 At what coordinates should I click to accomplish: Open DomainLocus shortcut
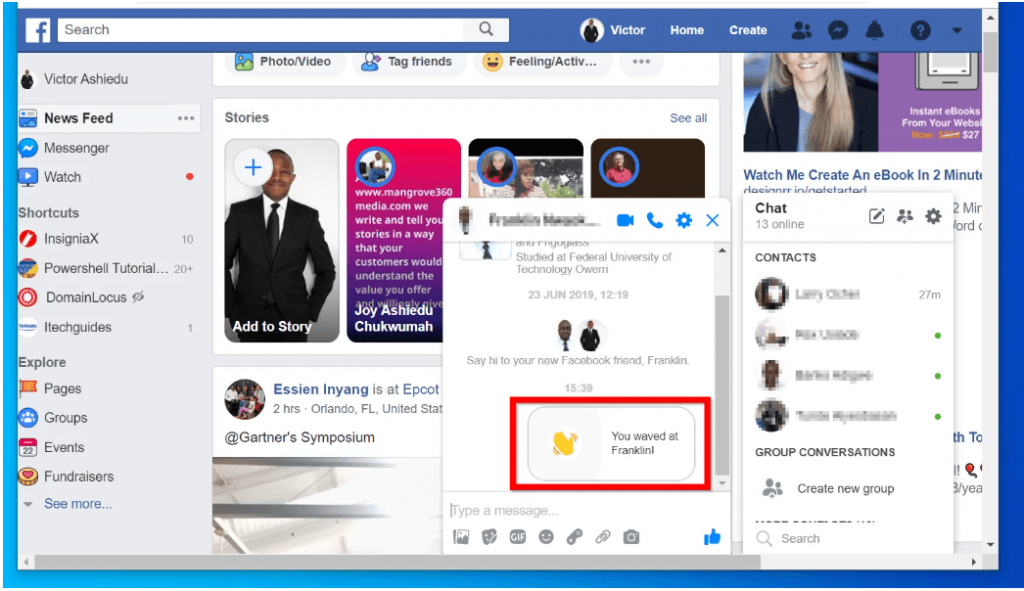click(x=86, y=298)
